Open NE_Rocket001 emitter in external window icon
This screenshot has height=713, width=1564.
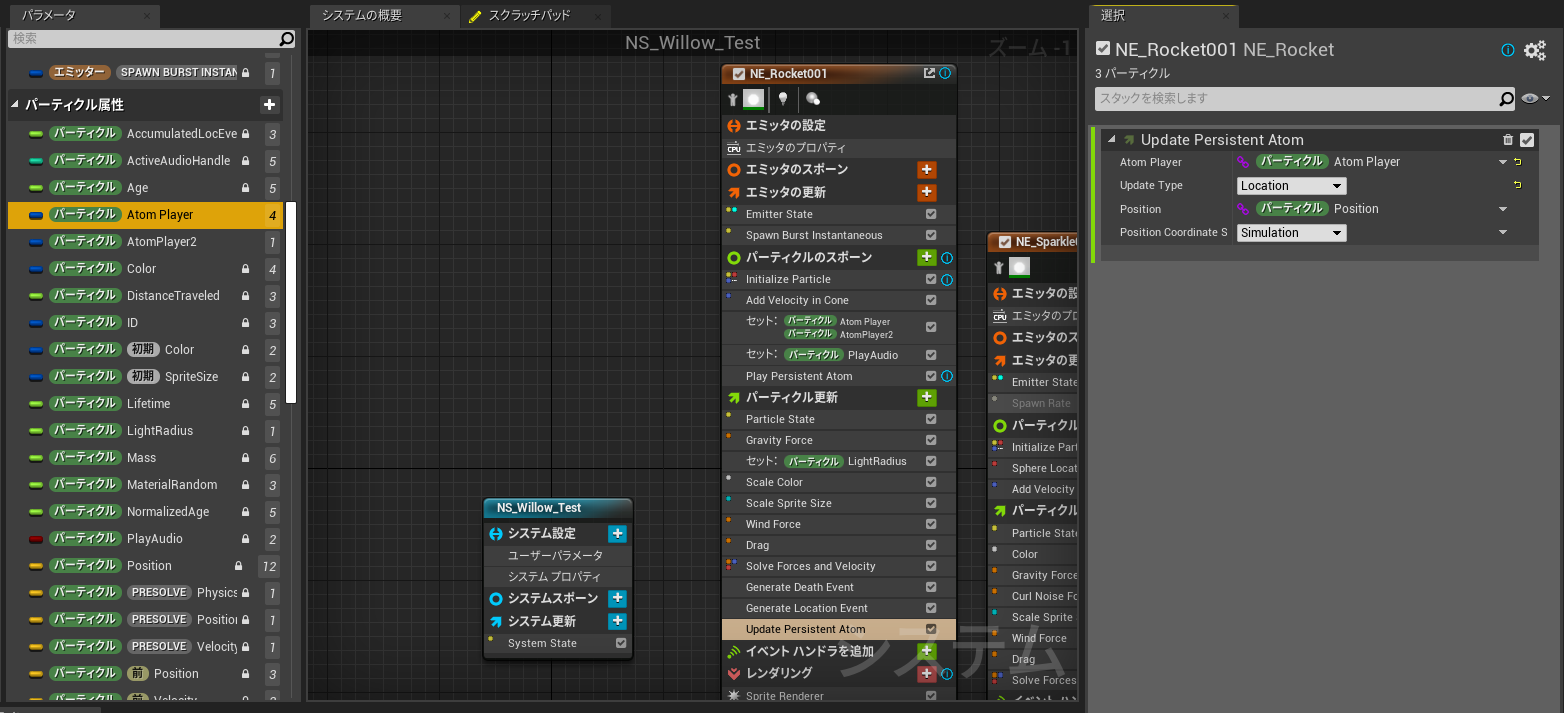tap(929, 73)
